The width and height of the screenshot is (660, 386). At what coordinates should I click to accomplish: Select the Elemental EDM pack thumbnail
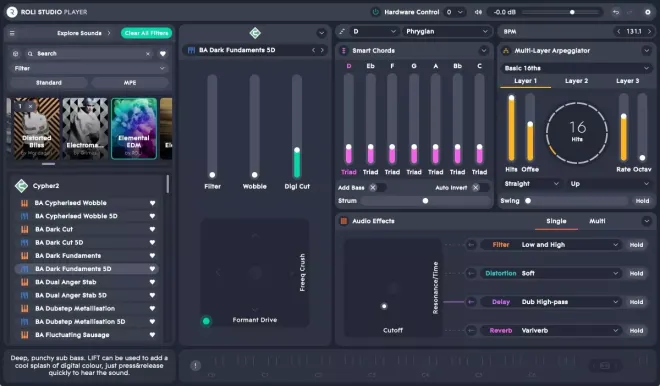134,128
